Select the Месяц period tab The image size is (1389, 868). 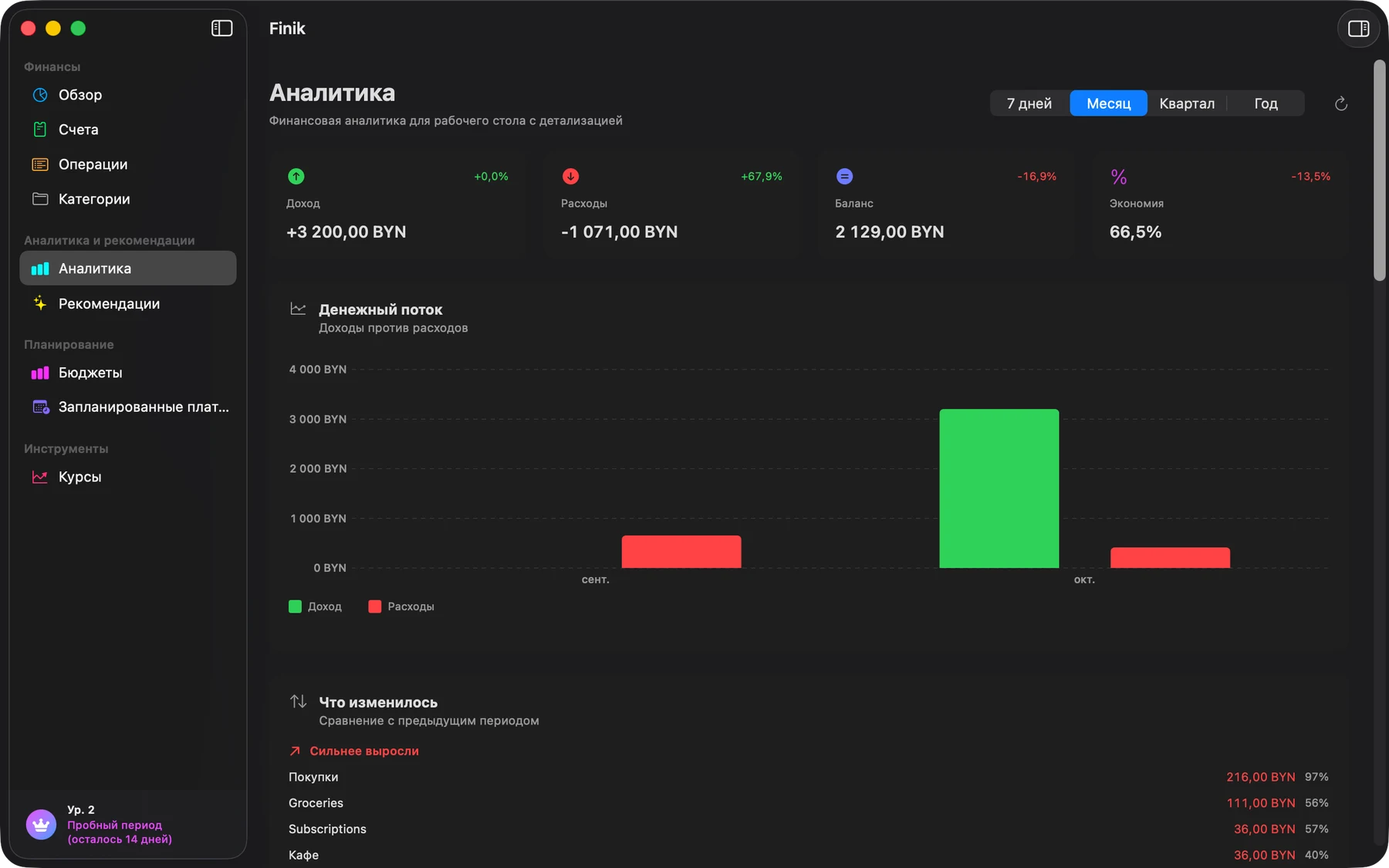tap(1108, 103)
